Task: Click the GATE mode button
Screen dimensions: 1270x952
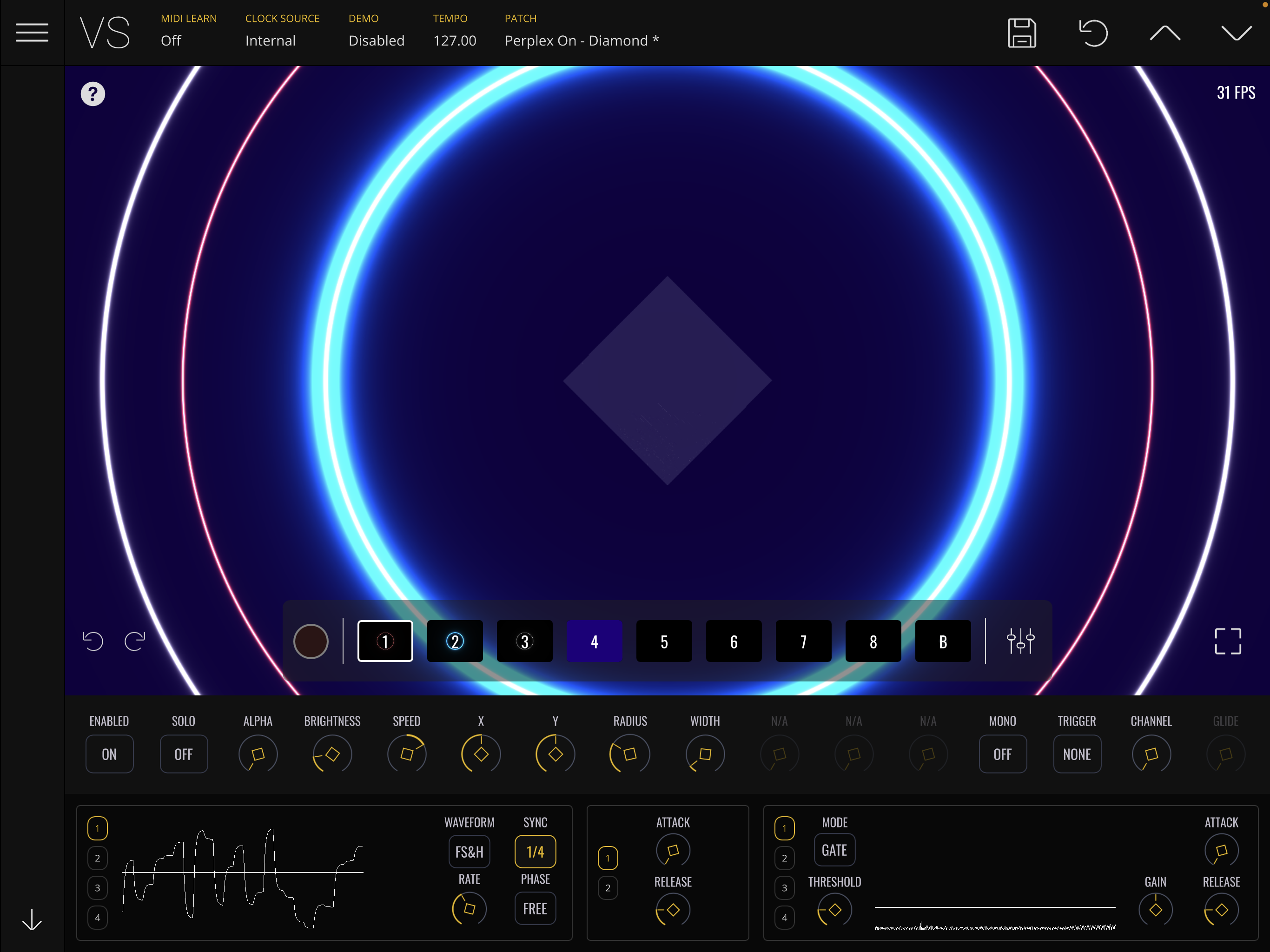Action: point(834,850)
